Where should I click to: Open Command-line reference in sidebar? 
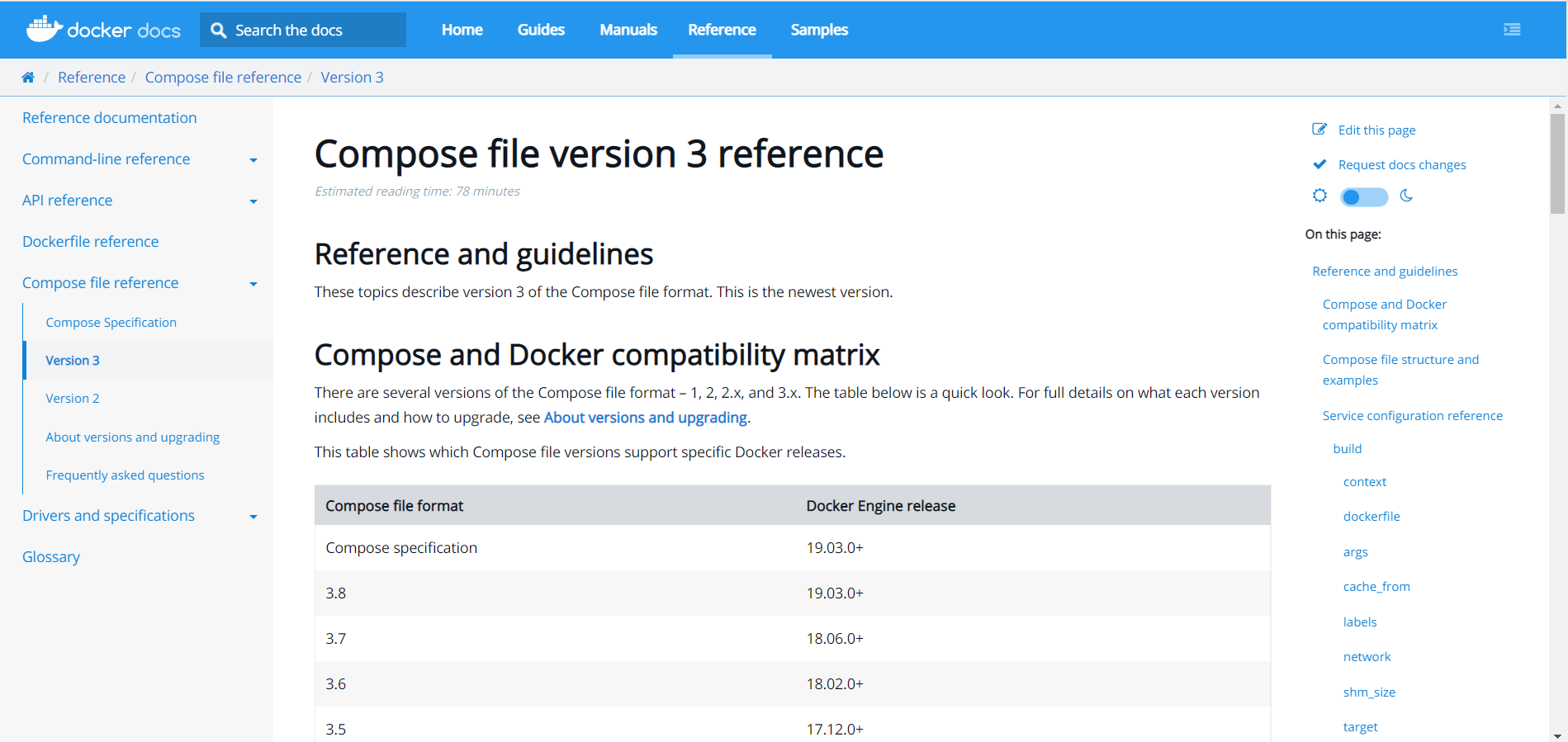(x=106, y=158)
